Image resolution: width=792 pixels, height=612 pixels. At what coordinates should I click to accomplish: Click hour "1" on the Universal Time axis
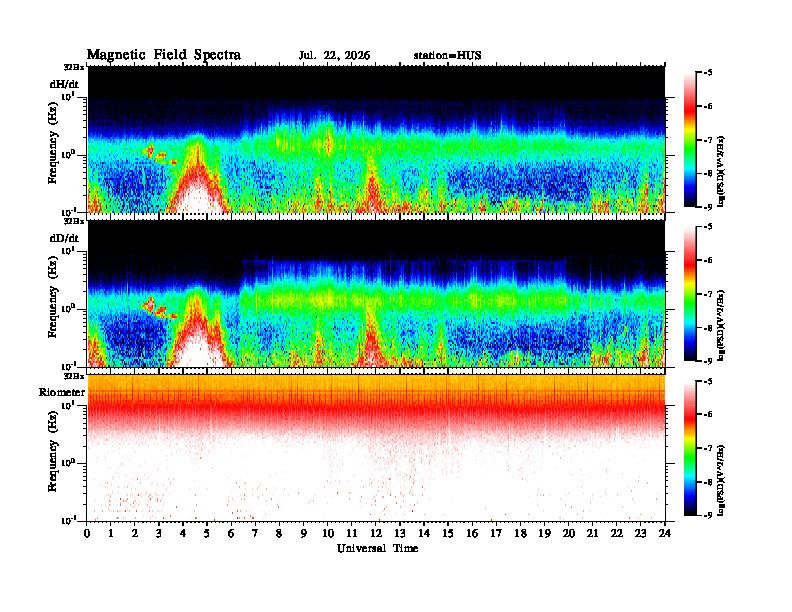tap(111, 533)
